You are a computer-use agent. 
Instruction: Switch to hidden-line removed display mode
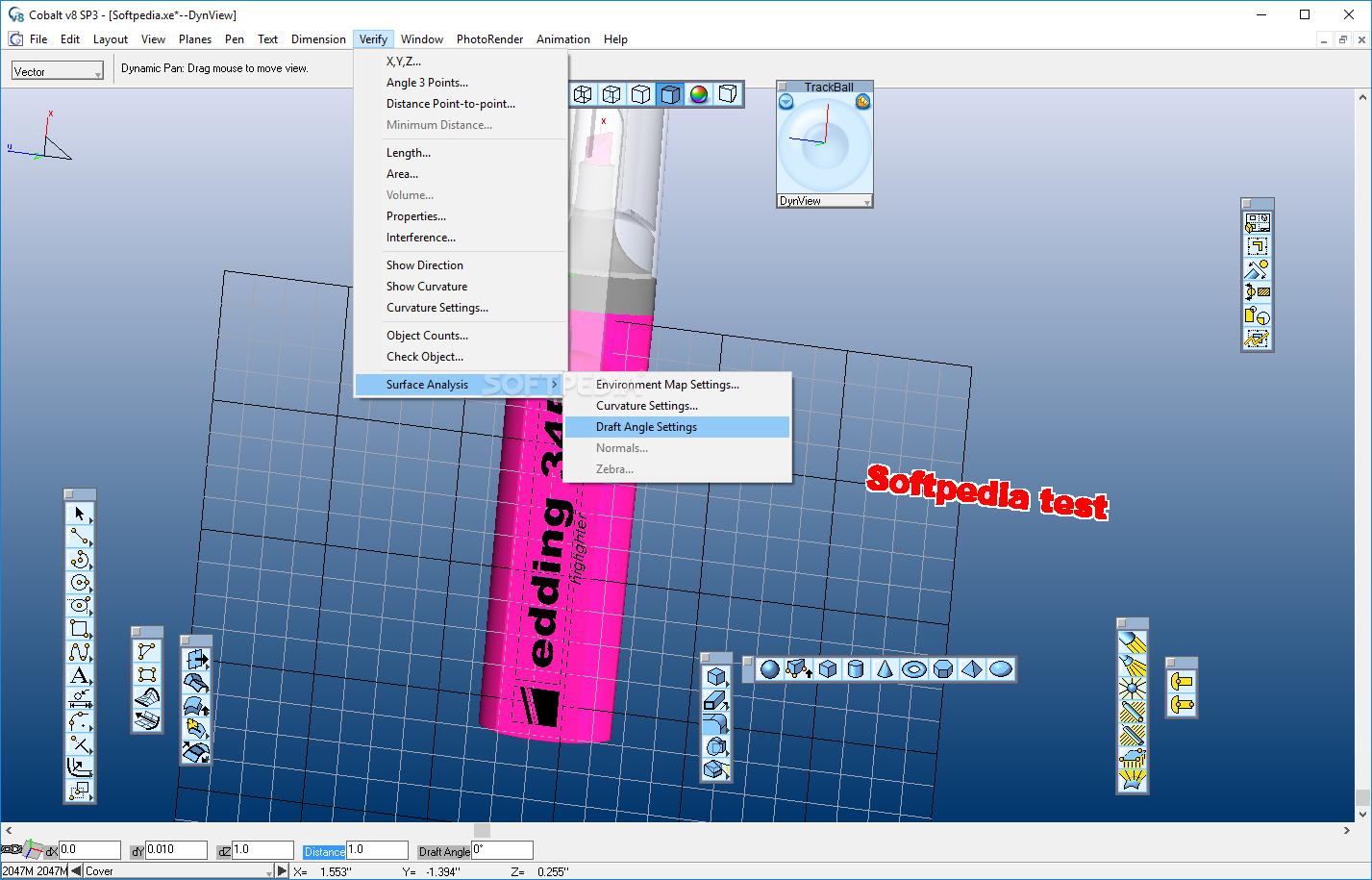click(640, 94)
